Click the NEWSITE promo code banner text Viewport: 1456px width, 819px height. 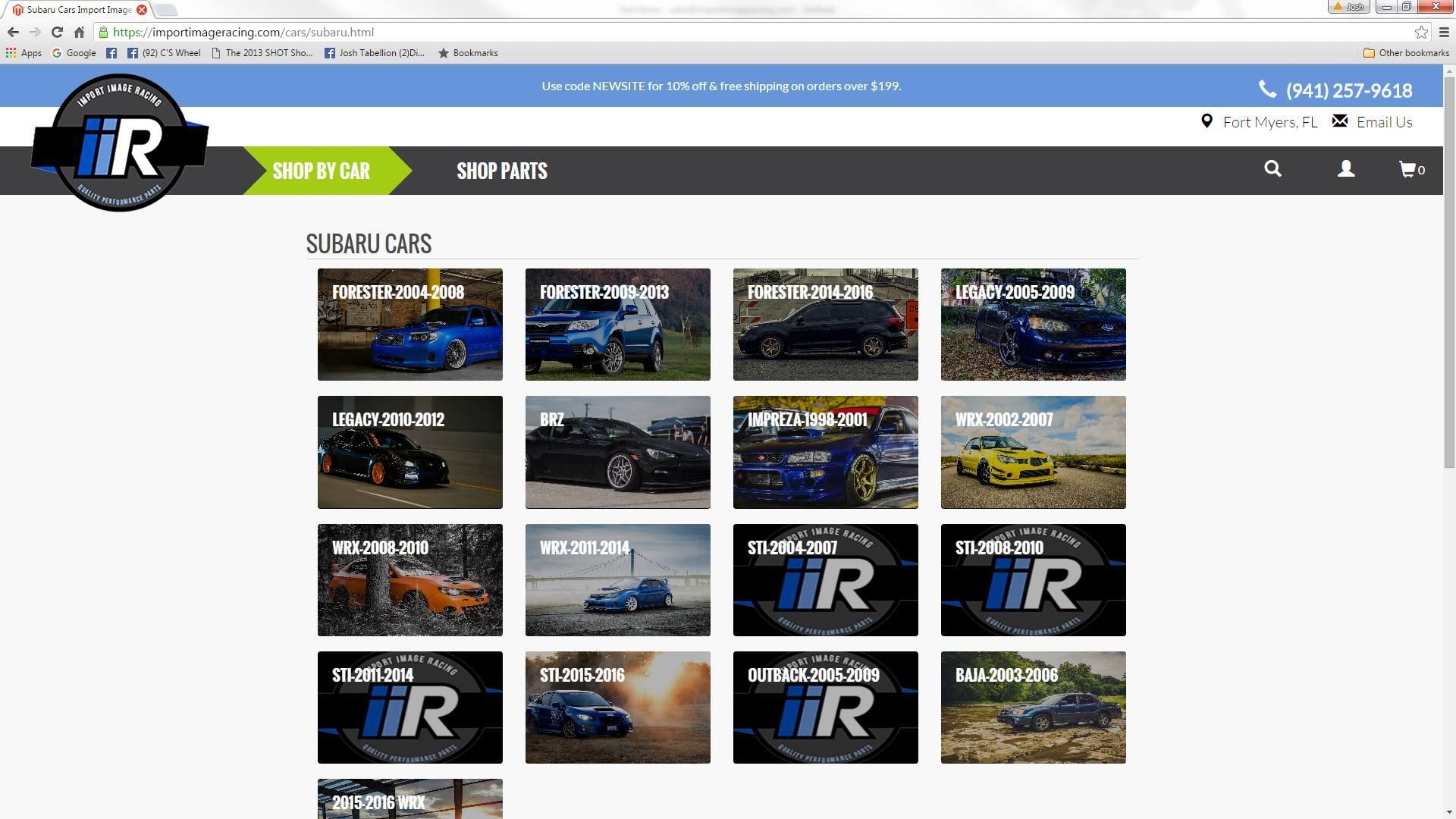coord(721,86)
